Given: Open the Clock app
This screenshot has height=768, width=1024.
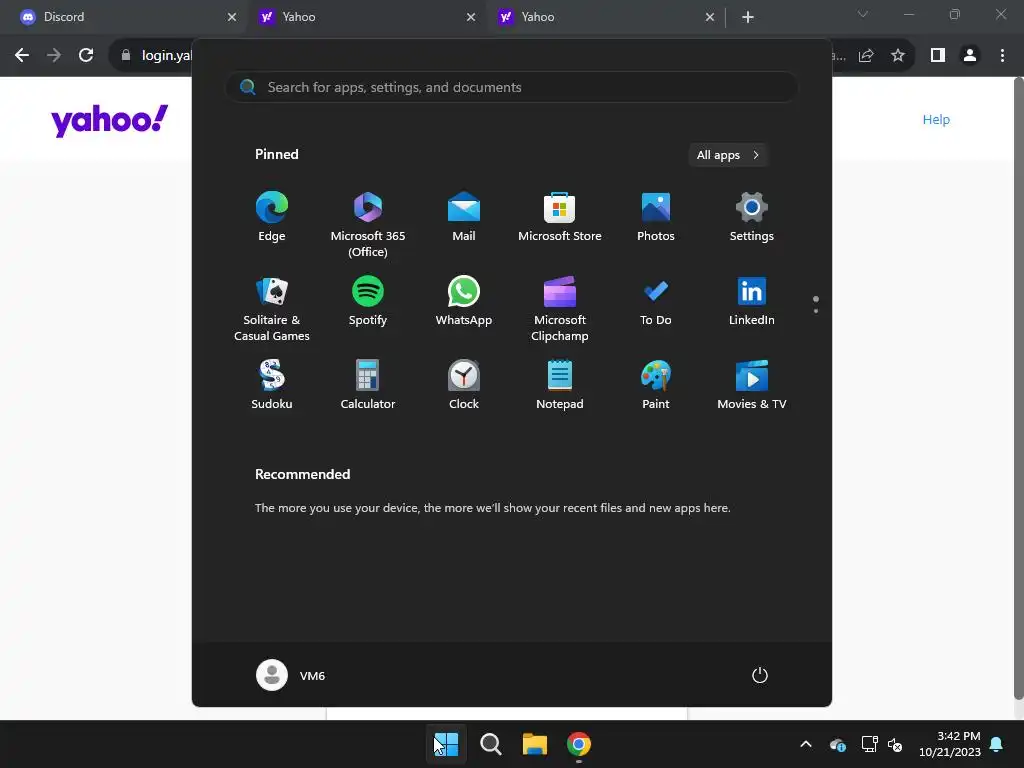Looking at the screenshot, I should (464, 385).
